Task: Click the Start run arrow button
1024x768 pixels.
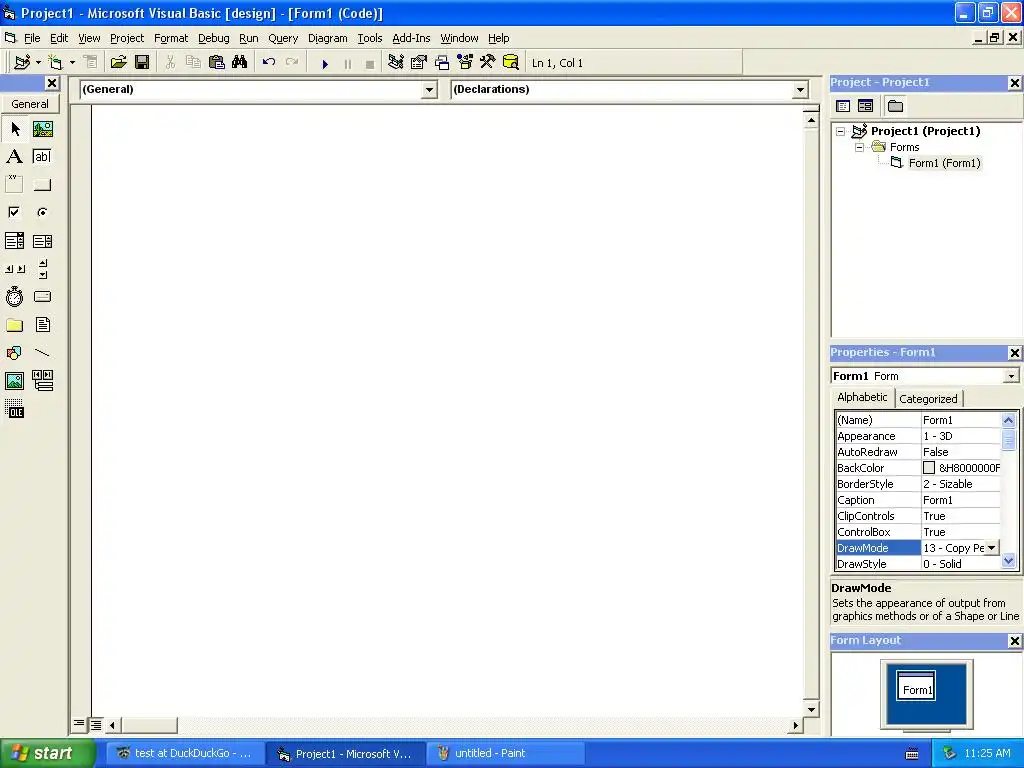Action: coord(325,63)
